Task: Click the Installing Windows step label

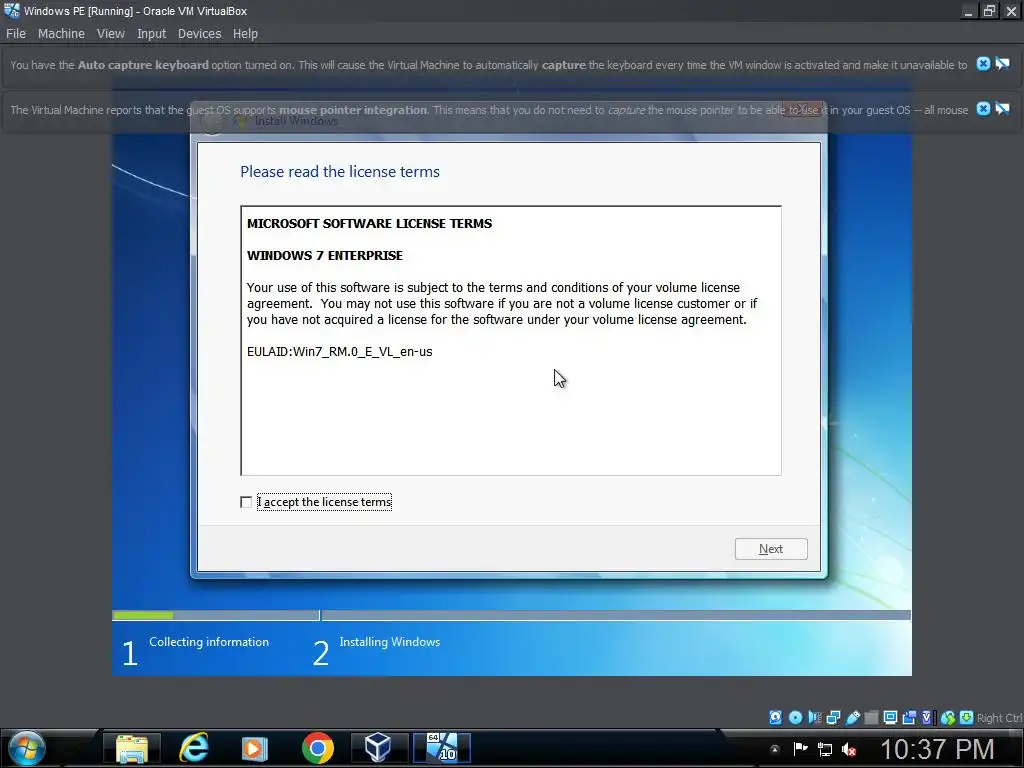Action: point(390,642)
